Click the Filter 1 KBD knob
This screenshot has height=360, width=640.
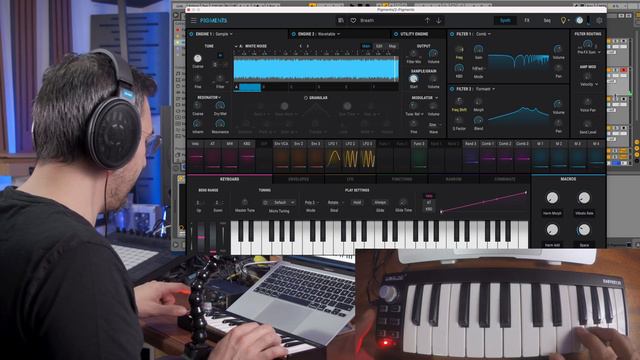pos(459,68)
